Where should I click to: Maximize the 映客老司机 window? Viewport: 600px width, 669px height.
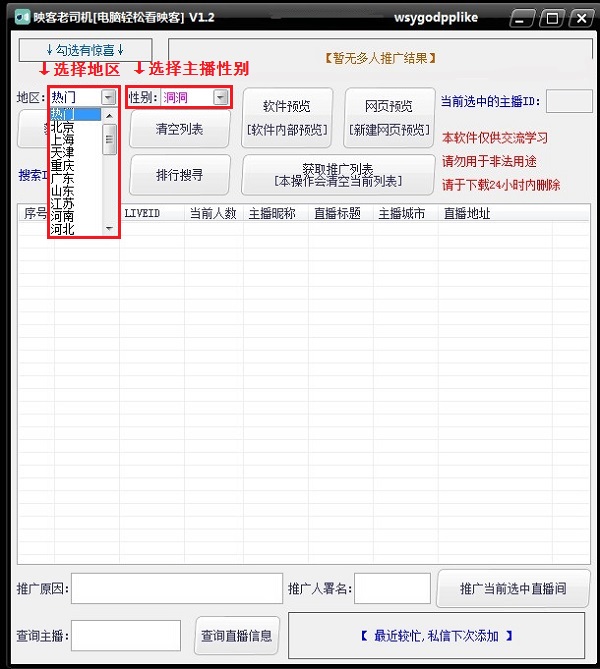pyautogui.click(x=552, y=18)
